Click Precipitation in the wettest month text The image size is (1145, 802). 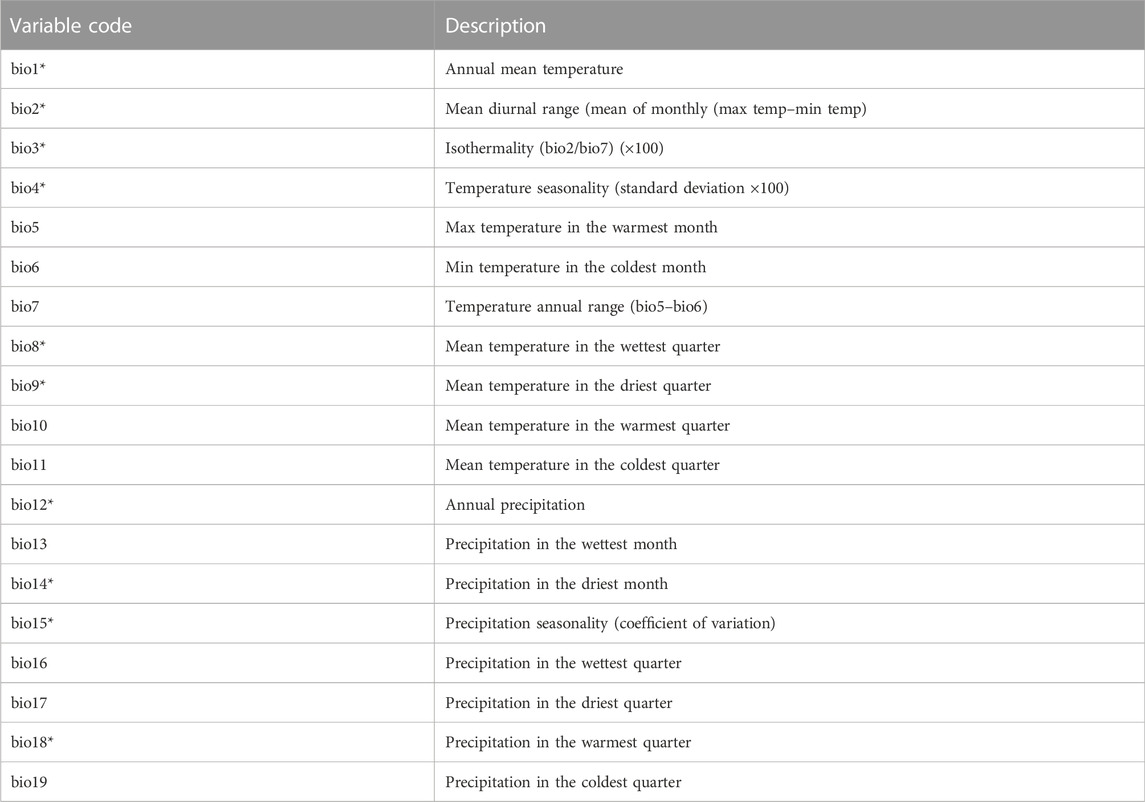tap(561, 544)
